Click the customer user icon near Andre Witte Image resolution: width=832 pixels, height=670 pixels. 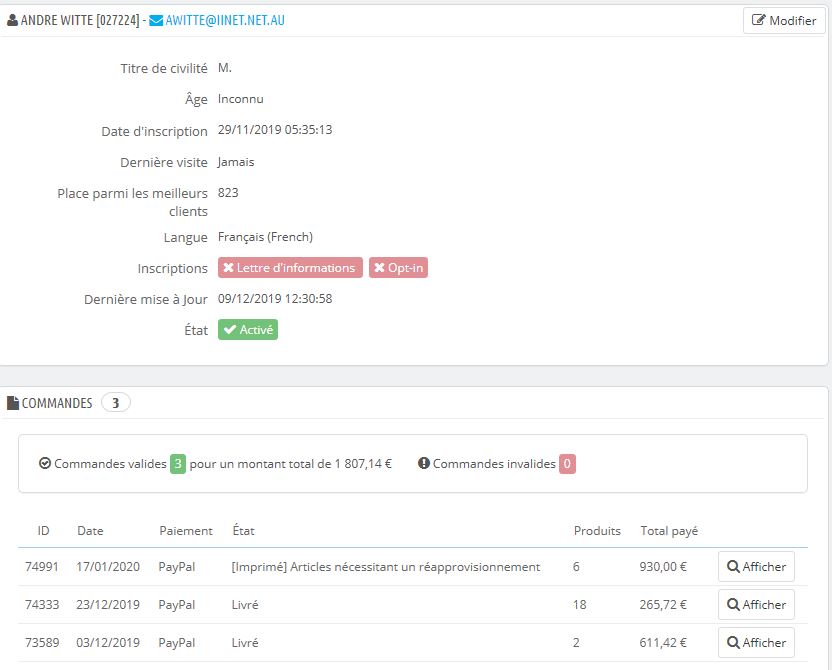pos(12,20)
